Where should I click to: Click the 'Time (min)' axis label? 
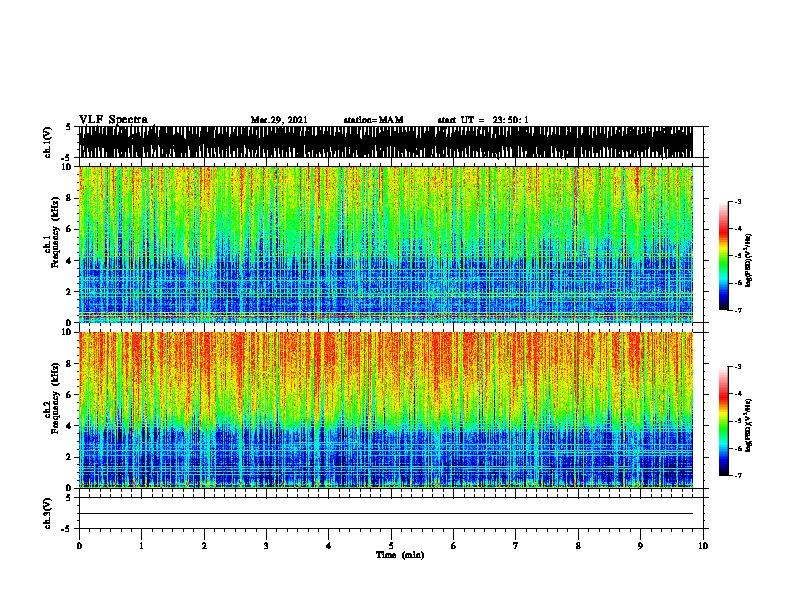click(x=400, y=555)
